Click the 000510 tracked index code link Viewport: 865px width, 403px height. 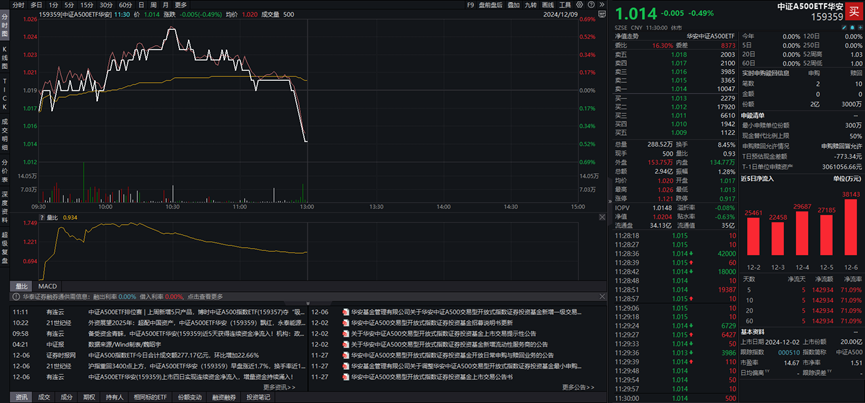787,352
